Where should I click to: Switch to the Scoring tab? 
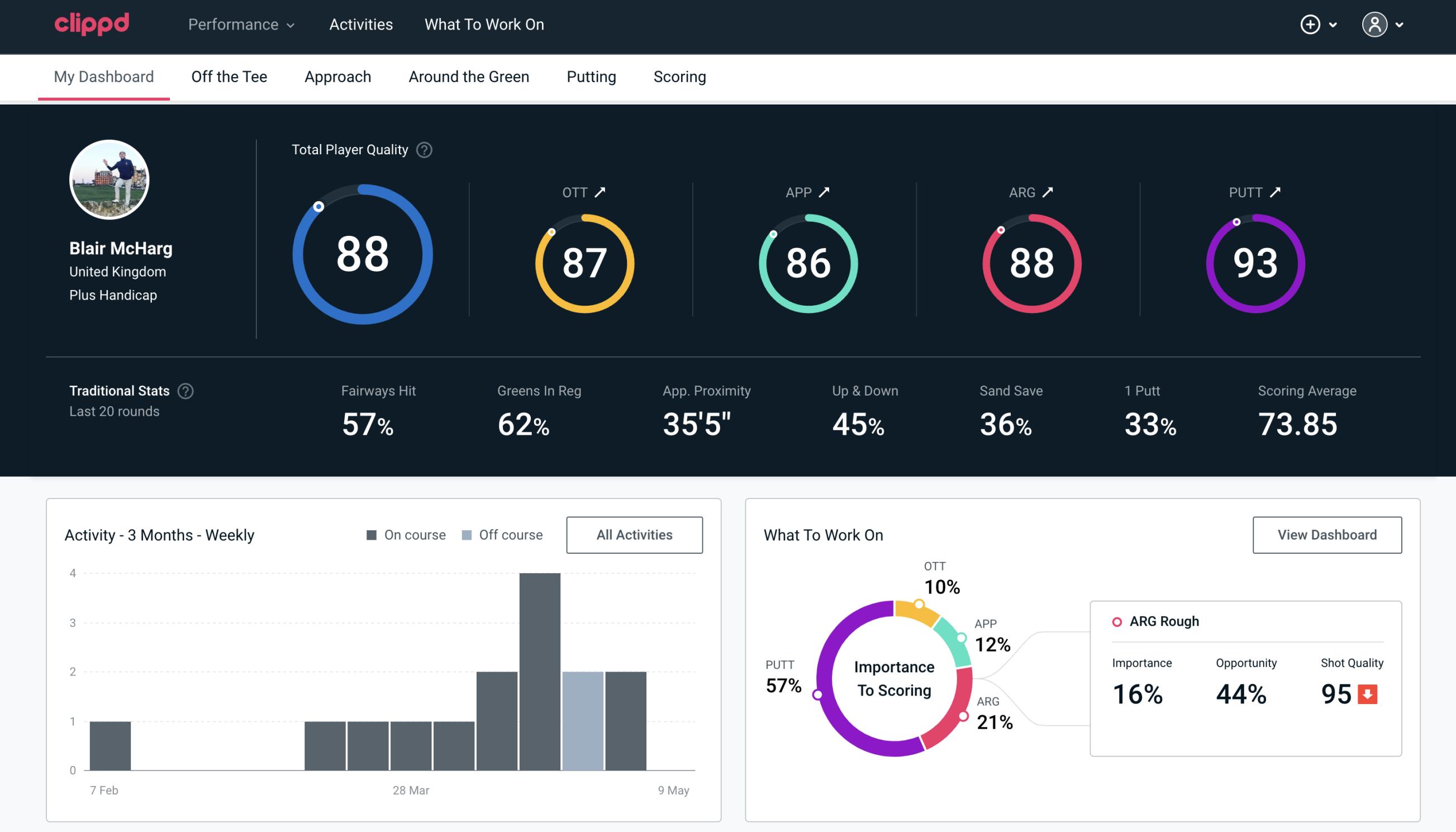tap(680, 76)
